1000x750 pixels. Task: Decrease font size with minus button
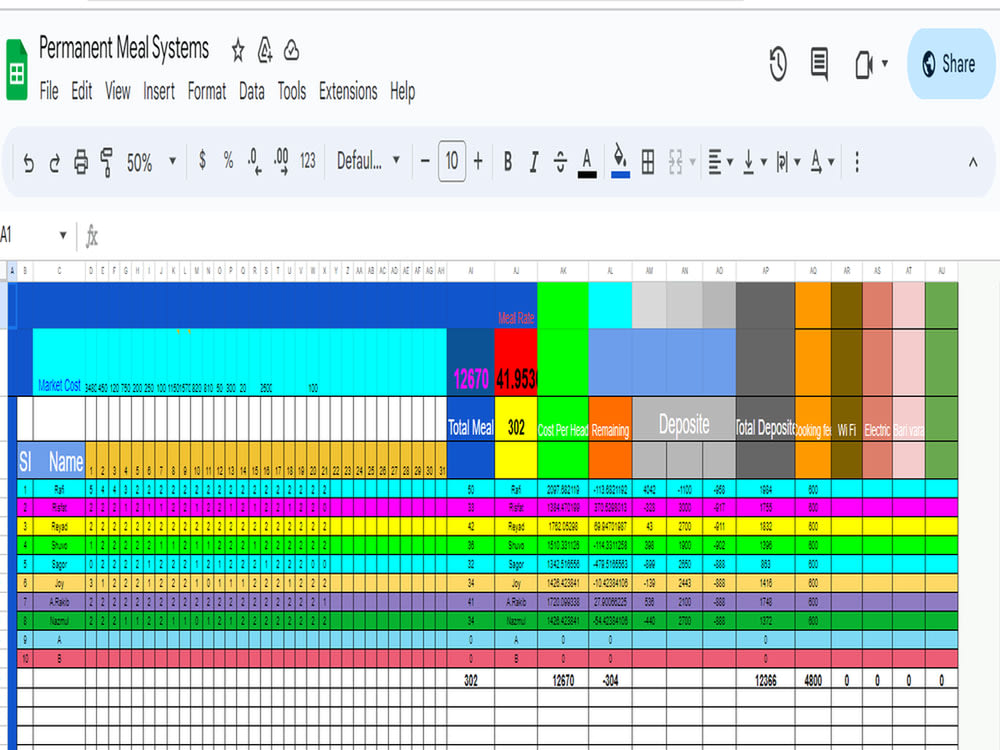coord(425,161)
